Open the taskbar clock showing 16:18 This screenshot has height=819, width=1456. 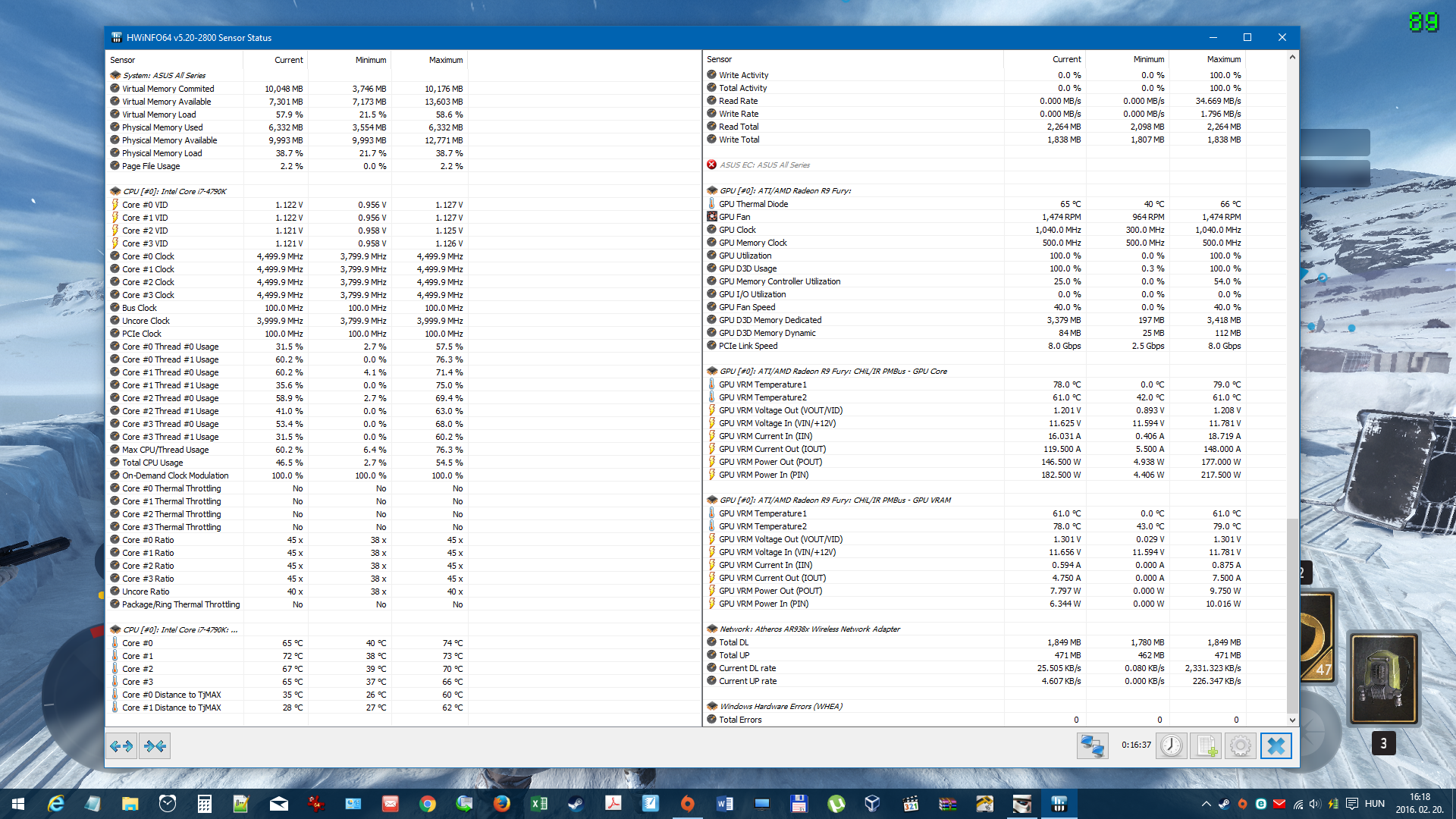[1420, 804]
